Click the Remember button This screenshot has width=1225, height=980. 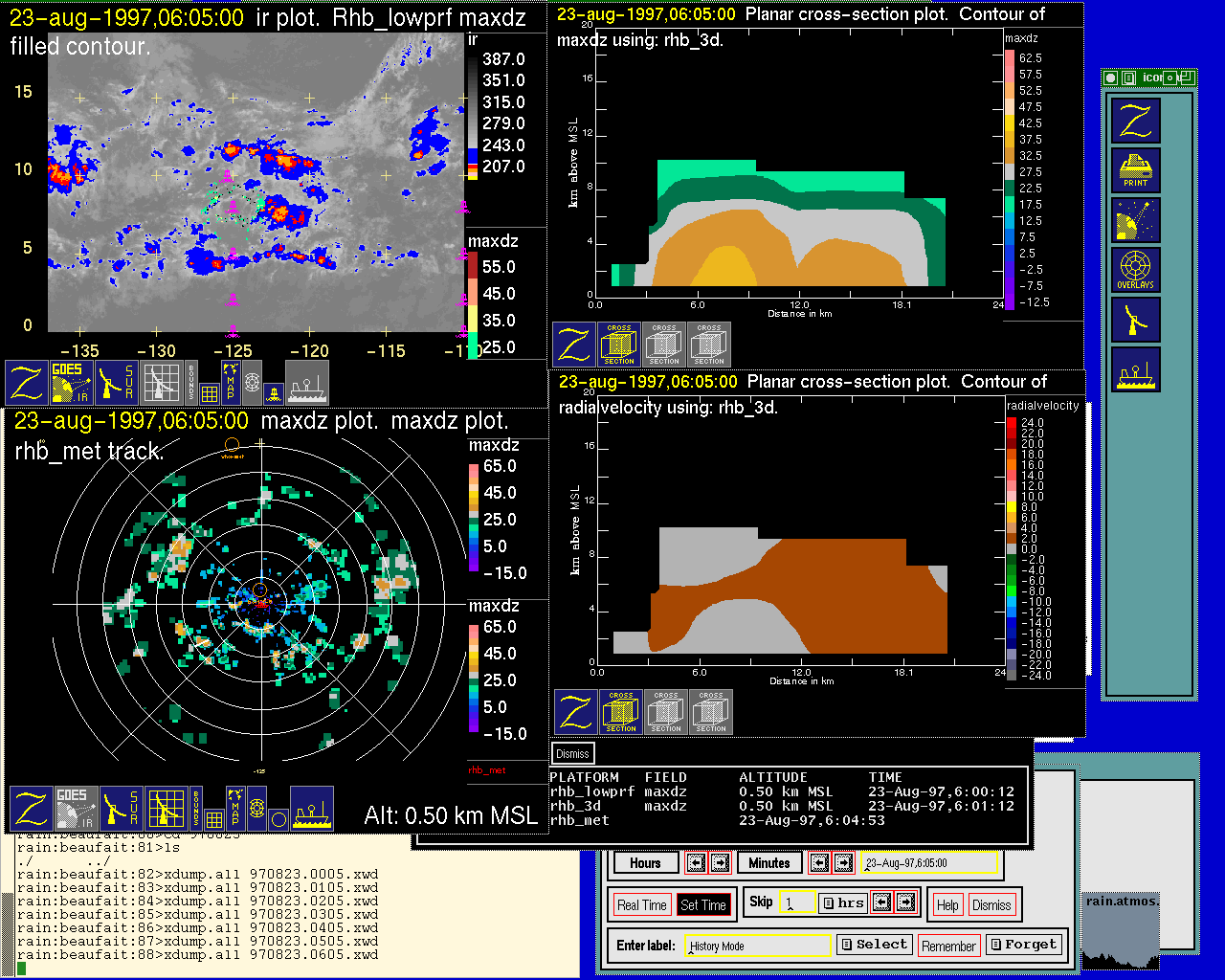point(947,946)
